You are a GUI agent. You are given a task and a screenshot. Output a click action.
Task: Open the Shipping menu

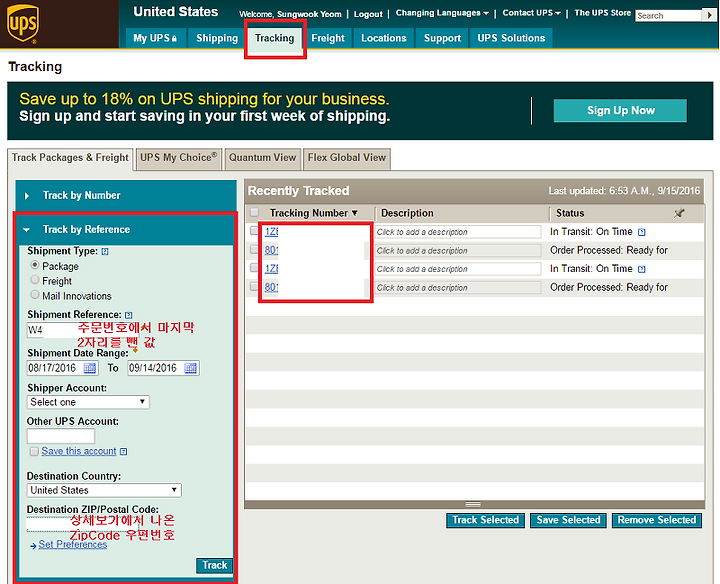coord(217,38)
